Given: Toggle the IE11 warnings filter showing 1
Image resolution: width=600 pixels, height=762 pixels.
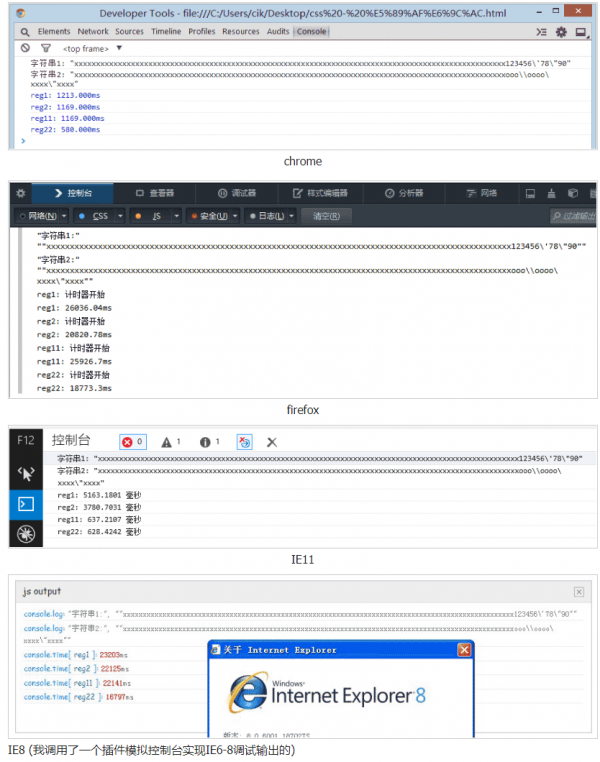Looking at the screenshot, I should tap(171, 441).
